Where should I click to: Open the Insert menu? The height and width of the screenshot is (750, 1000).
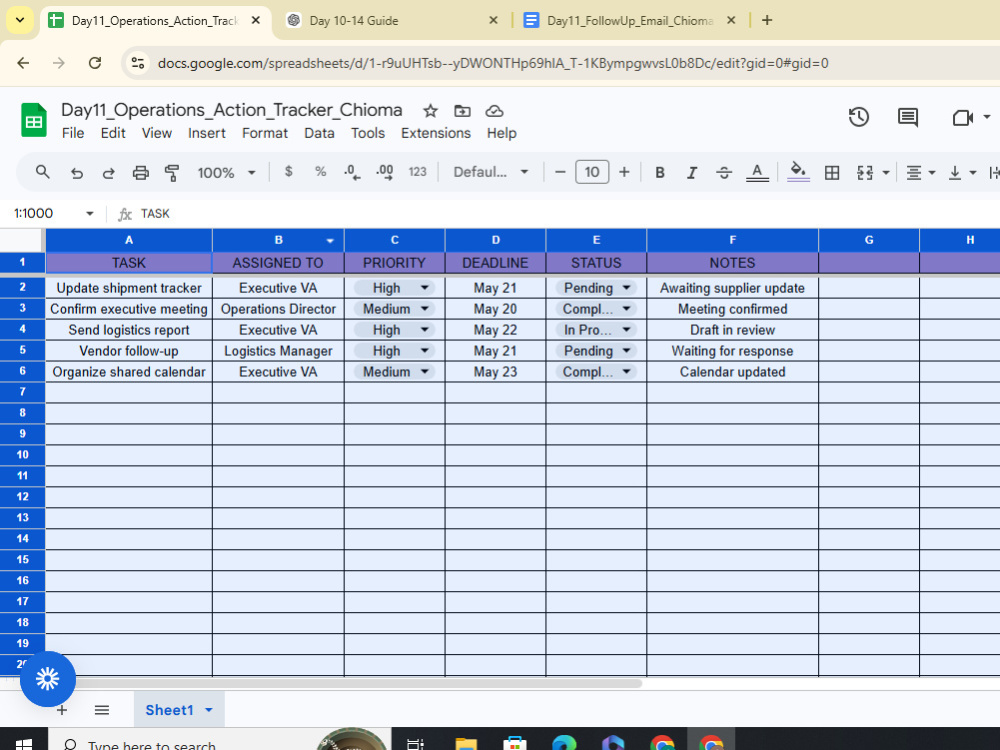207,133
